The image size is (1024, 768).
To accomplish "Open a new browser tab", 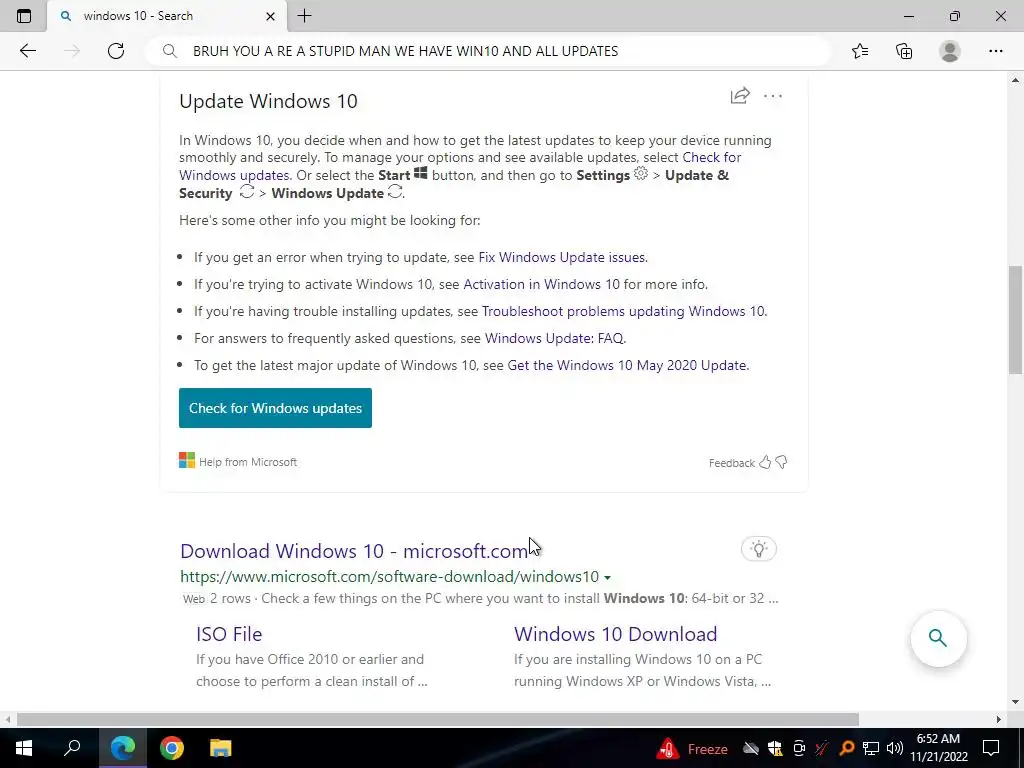I will click(x=304, y=16).
